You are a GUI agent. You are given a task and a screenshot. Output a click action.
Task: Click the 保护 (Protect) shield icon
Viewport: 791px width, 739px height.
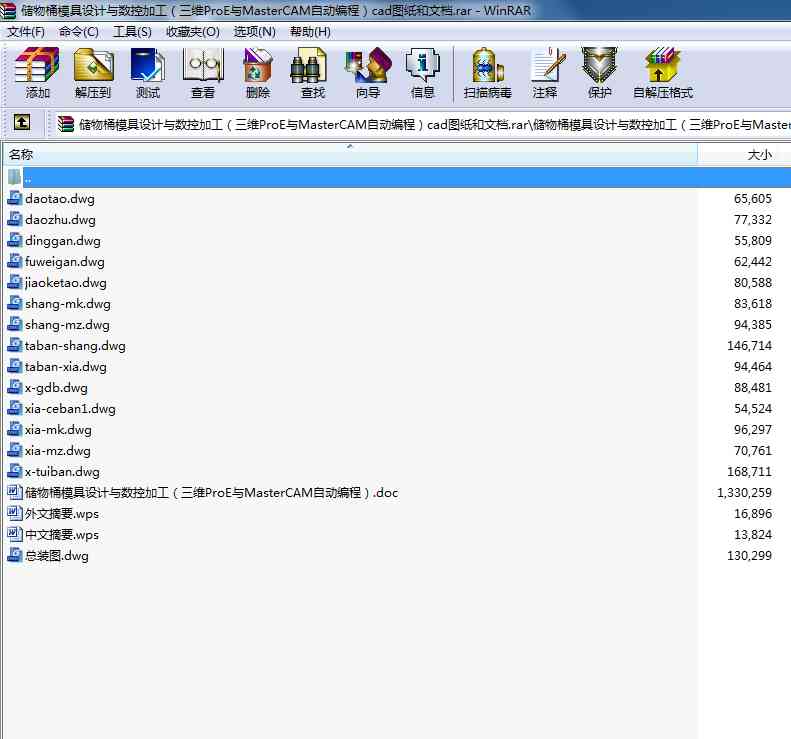coord(599,73)
